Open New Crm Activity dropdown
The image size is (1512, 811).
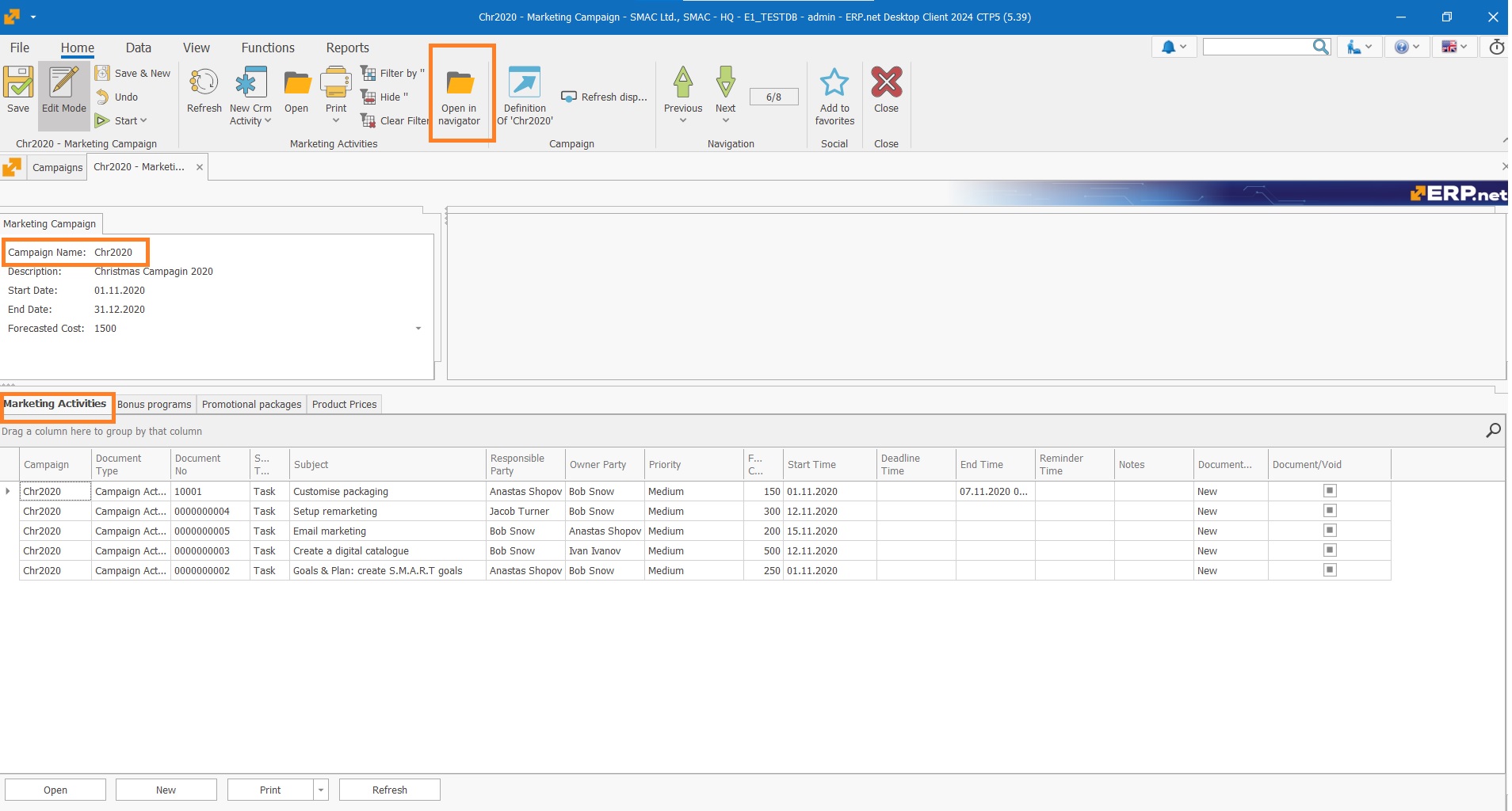[x=250, y=115]
